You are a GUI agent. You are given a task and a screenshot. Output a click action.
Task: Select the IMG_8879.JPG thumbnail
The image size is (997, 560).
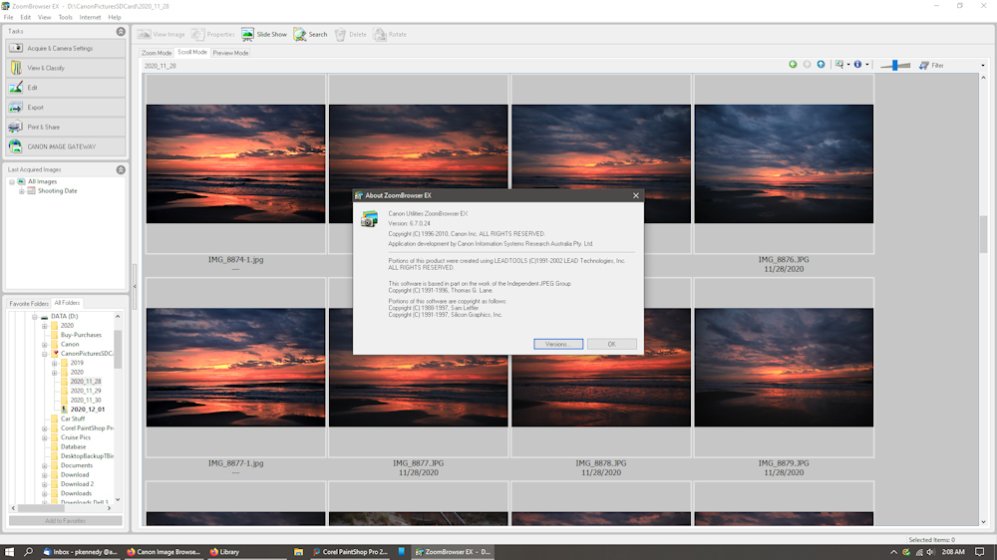tap(784, 367)
